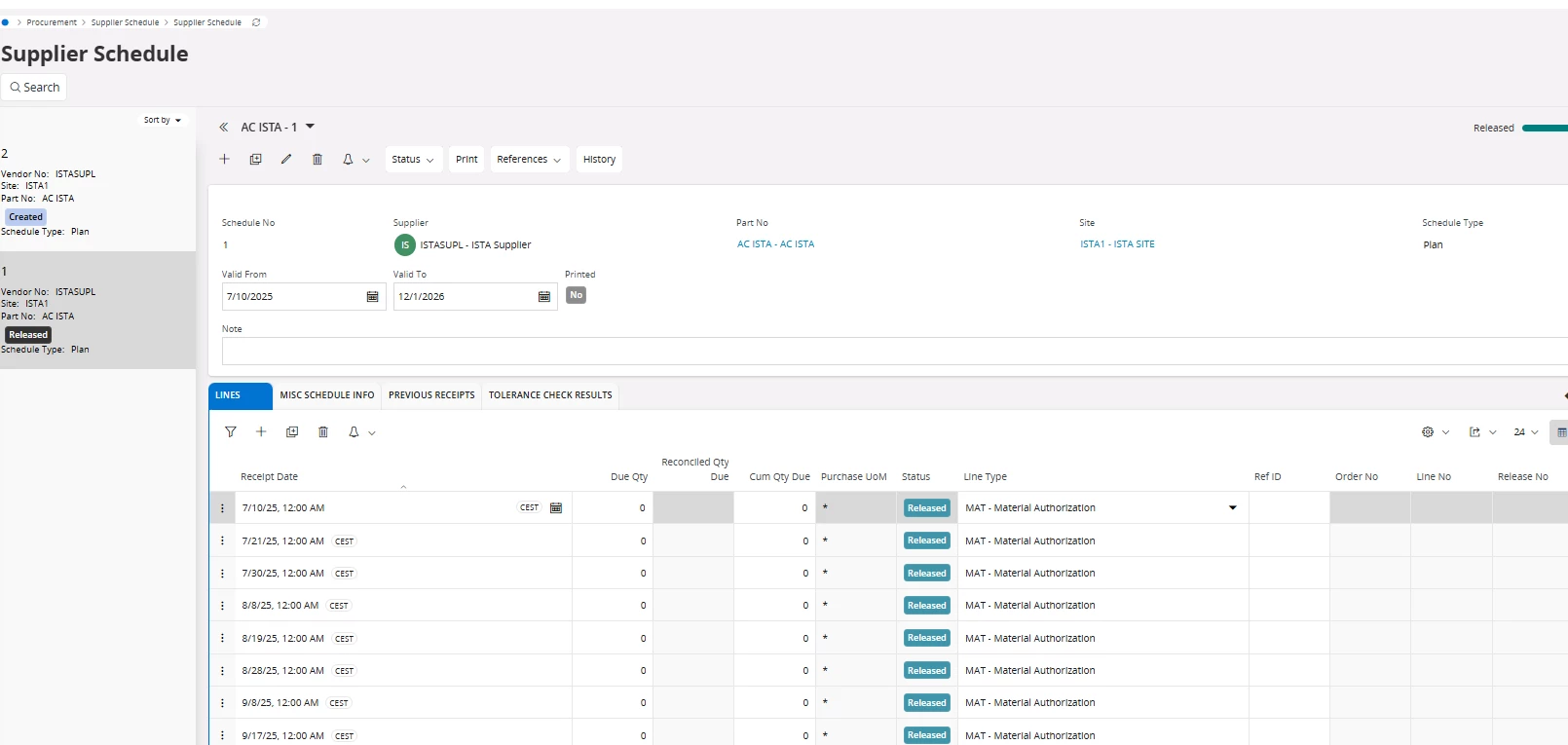Expand the Sort by dropdown
This screenshot has width=1568, height=745.
pos(163,120)
